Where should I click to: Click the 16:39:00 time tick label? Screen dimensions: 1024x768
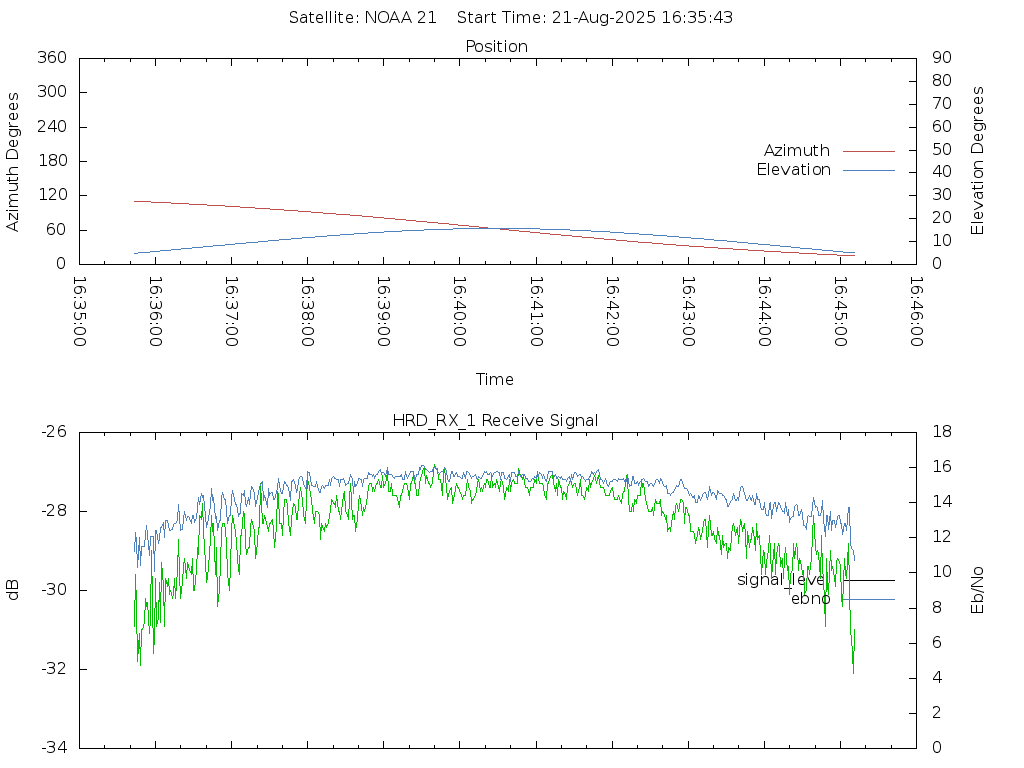point(383,312)
